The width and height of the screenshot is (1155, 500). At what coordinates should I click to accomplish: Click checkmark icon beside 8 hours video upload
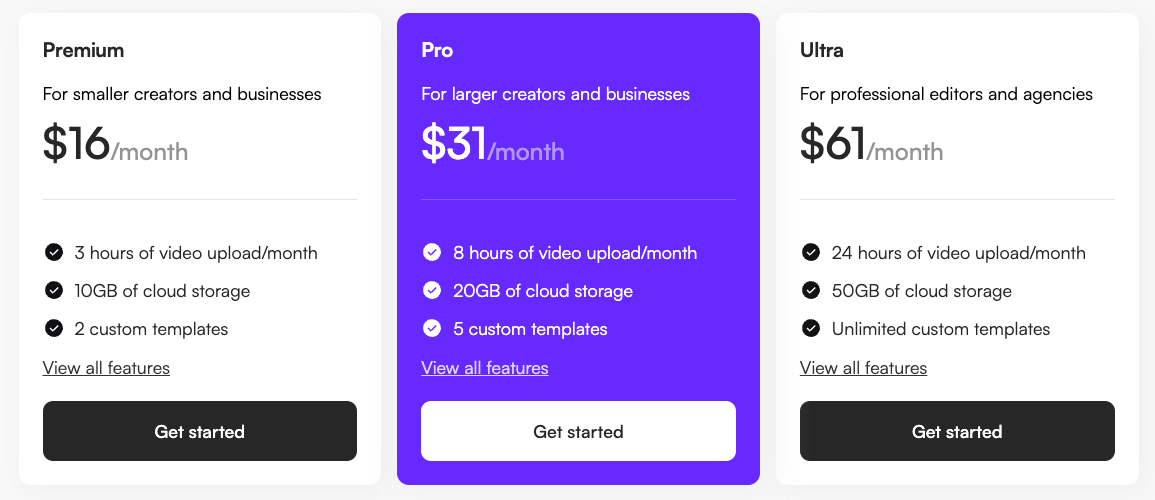[x=432, y=253]
